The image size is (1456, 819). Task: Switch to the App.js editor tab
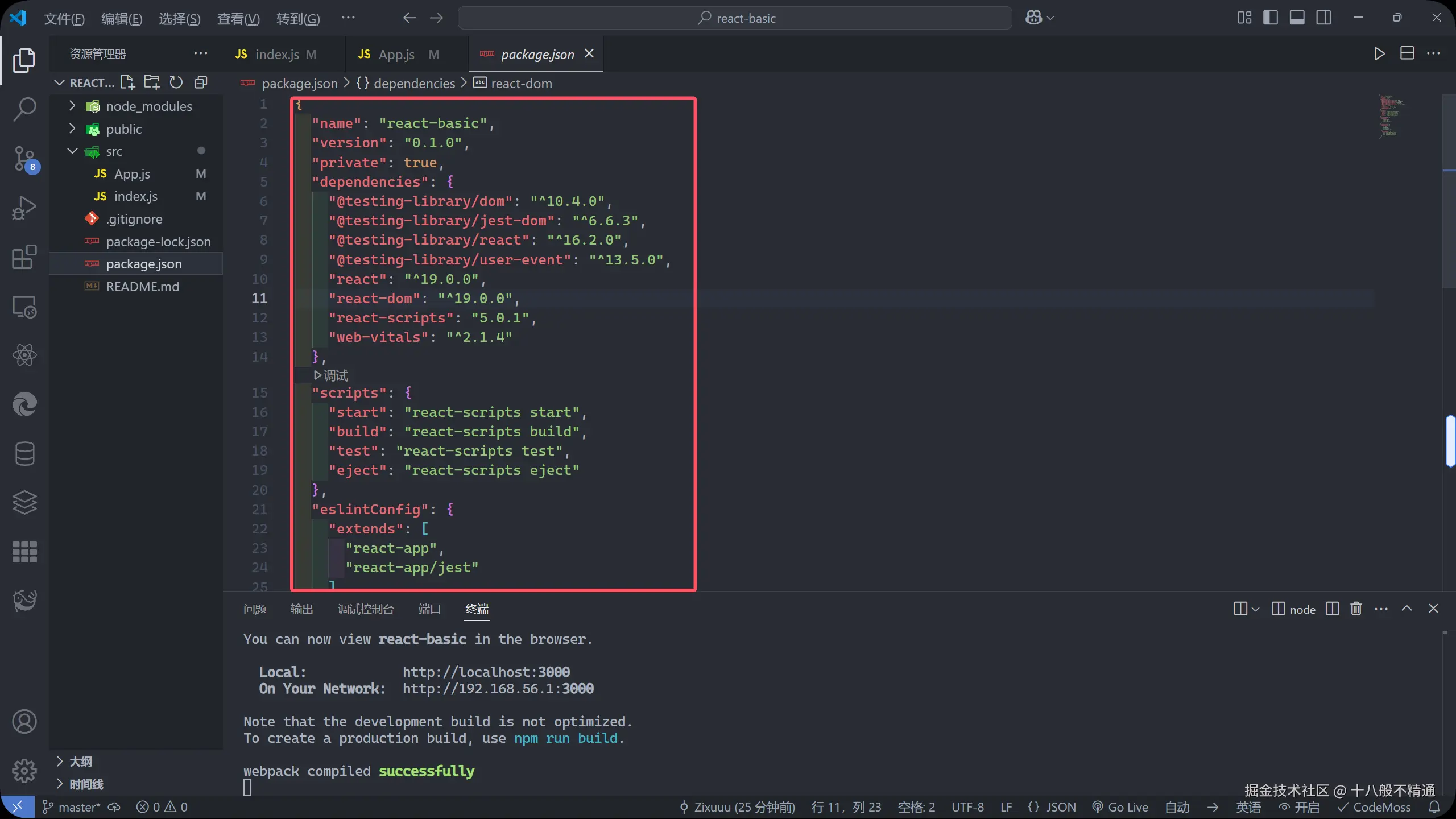point(396,55)
